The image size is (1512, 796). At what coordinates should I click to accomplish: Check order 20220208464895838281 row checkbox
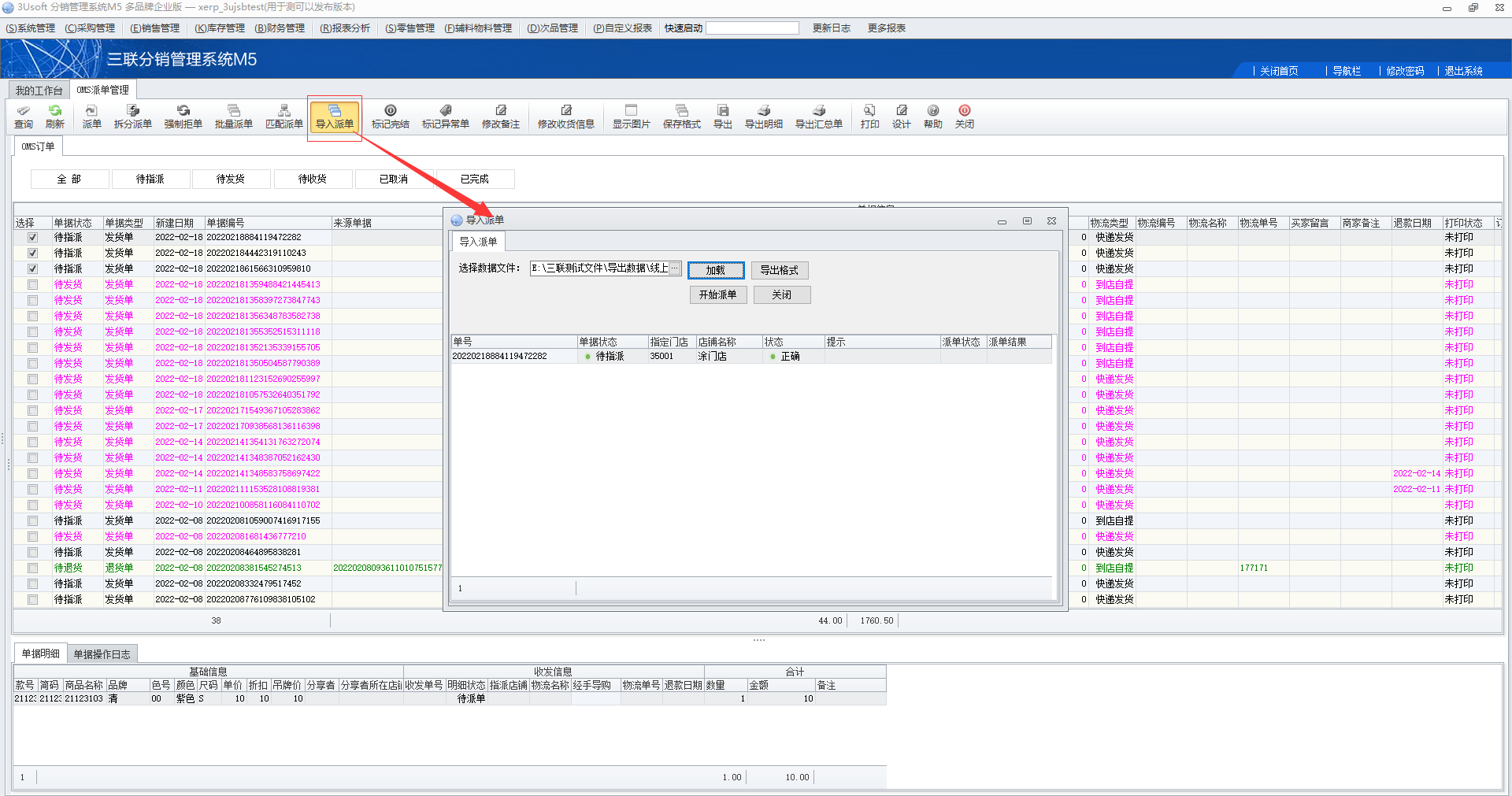32,552
